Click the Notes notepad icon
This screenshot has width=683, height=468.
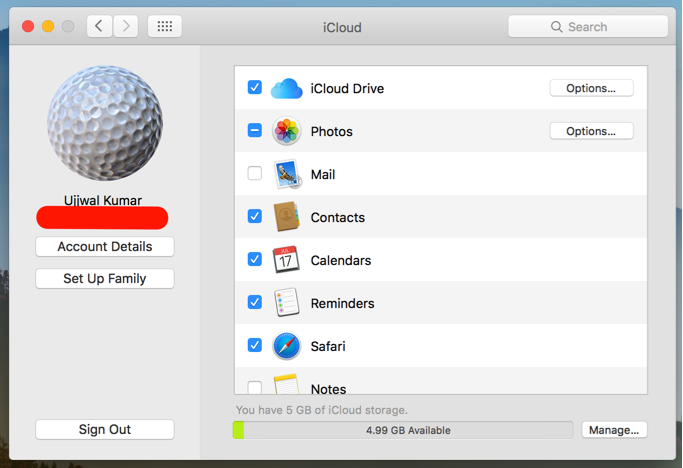286,384
